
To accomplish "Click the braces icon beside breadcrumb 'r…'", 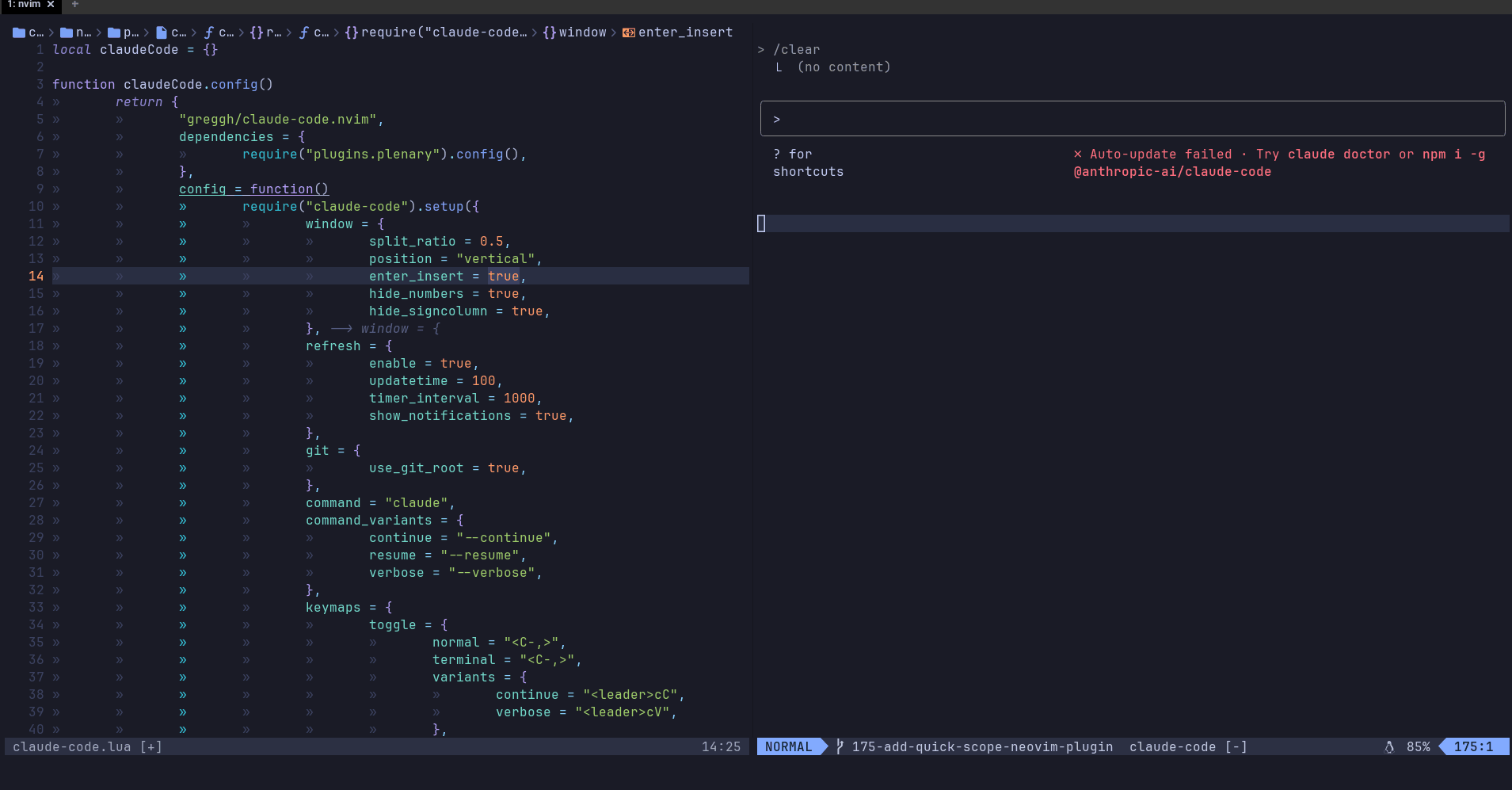I will [257, 32].
